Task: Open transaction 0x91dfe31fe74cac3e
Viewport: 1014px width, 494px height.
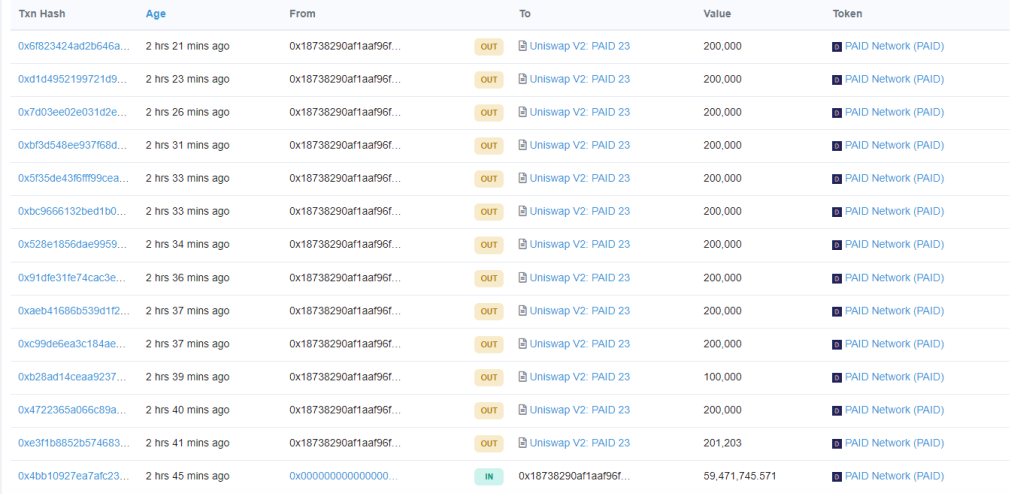Action: 74,277
